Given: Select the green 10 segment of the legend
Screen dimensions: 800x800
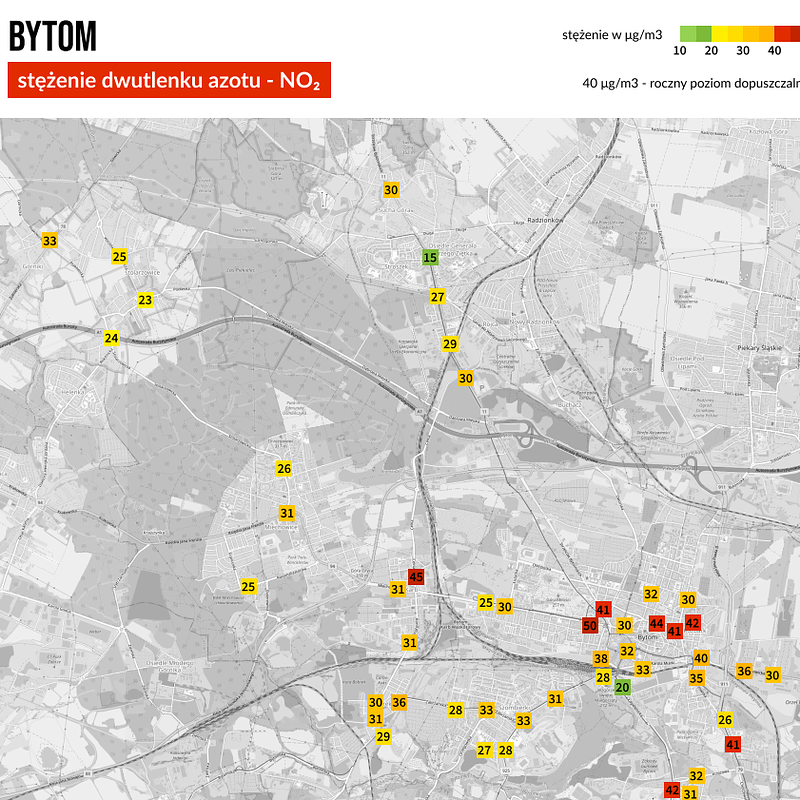Looking at the screenshot, I should 686,33.
